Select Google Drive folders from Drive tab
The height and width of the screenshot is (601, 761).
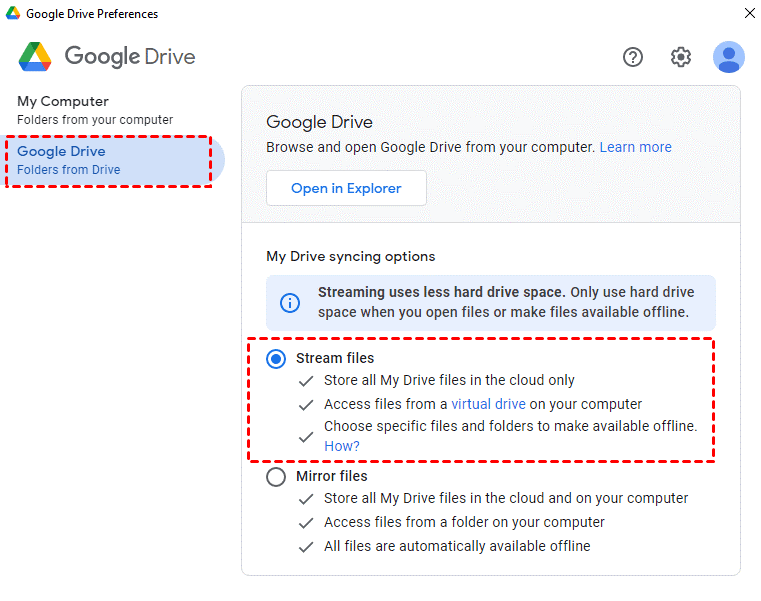[x=109, y=161]
